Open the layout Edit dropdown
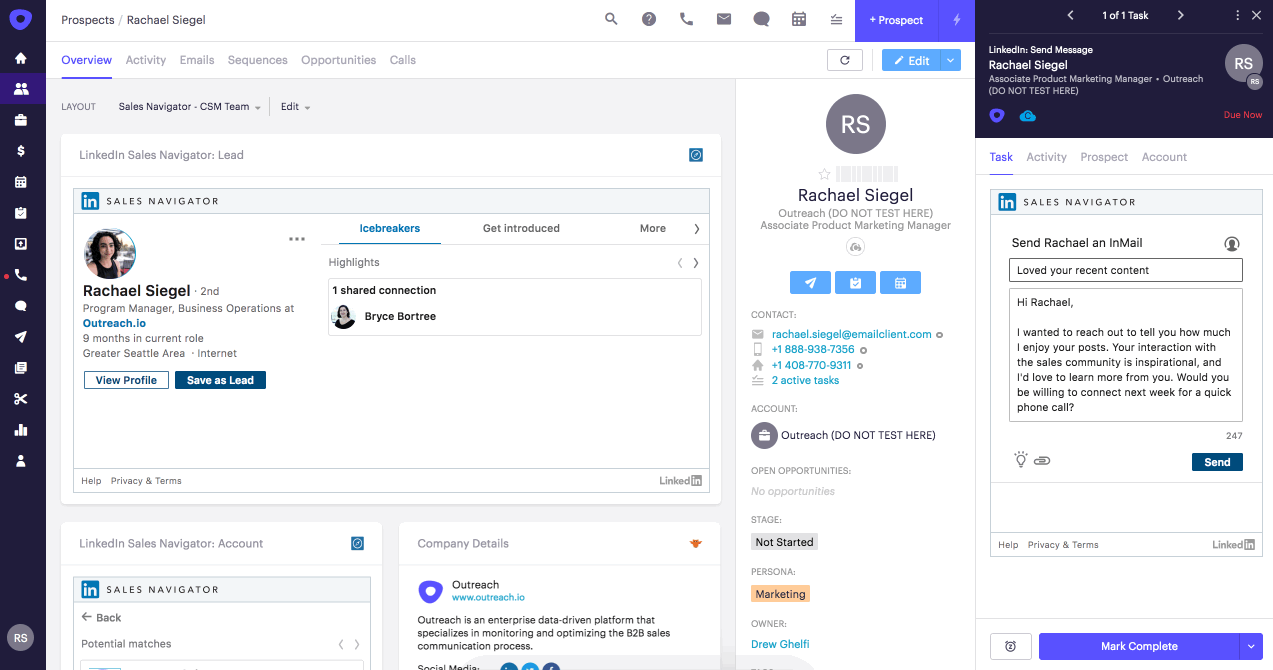Screen dimensions: 1273x670 [x=295, y=107]
